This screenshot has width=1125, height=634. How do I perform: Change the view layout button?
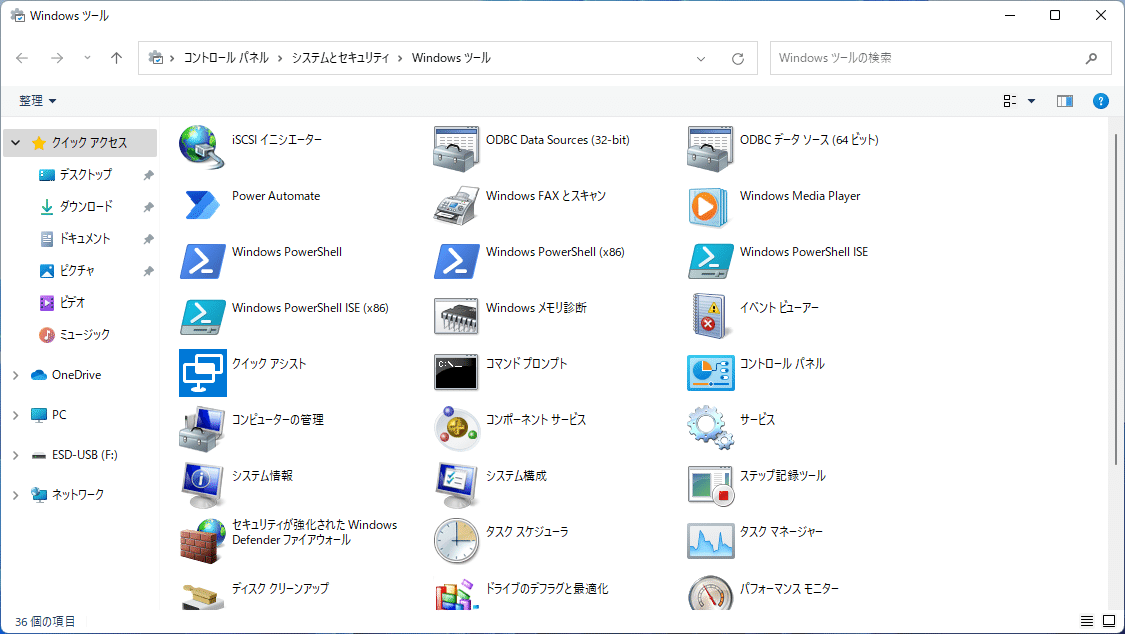coord(1009,101)
